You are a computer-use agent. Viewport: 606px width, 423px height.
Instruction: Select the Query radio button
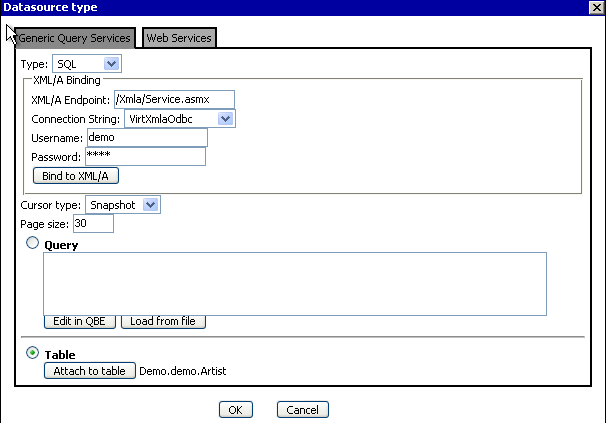click(x=32, y=243)
